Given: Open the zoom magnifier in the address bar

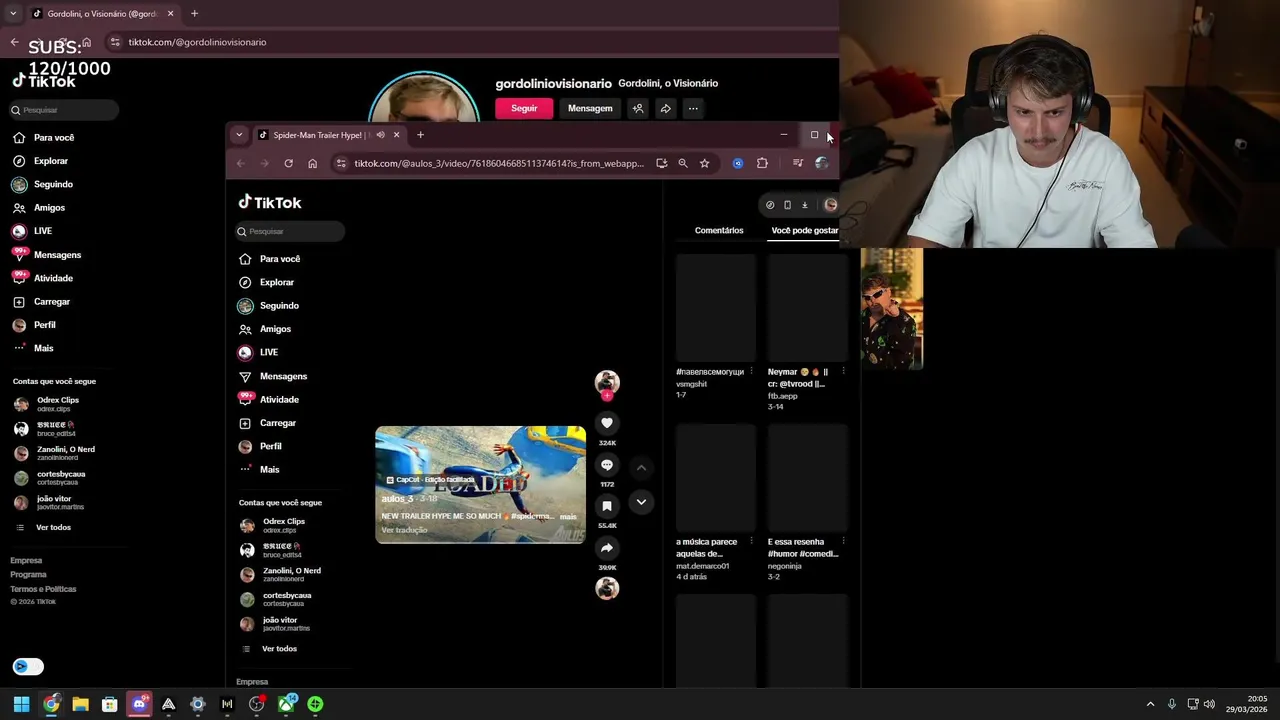Looking at the screenshot, I should (x=683, y=163).
